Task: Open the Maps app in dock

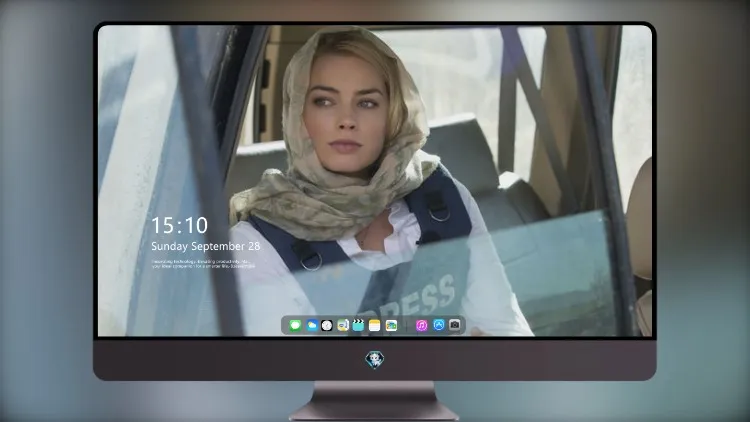Action: [x=342, y=326]
